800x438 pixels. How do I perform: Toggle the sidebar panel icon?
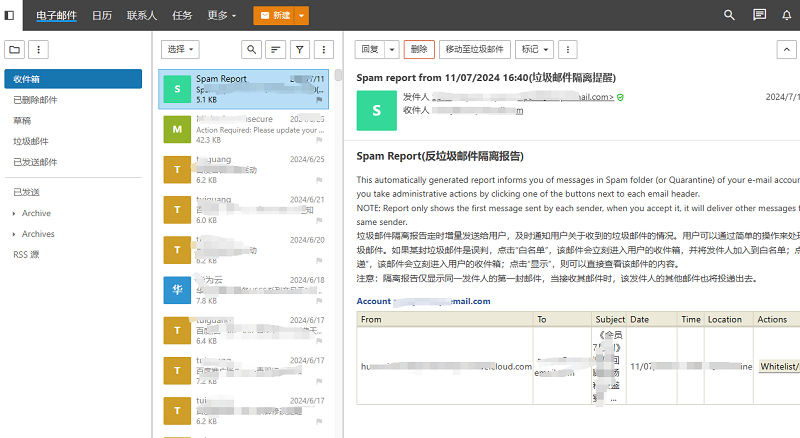pos(9,15)
